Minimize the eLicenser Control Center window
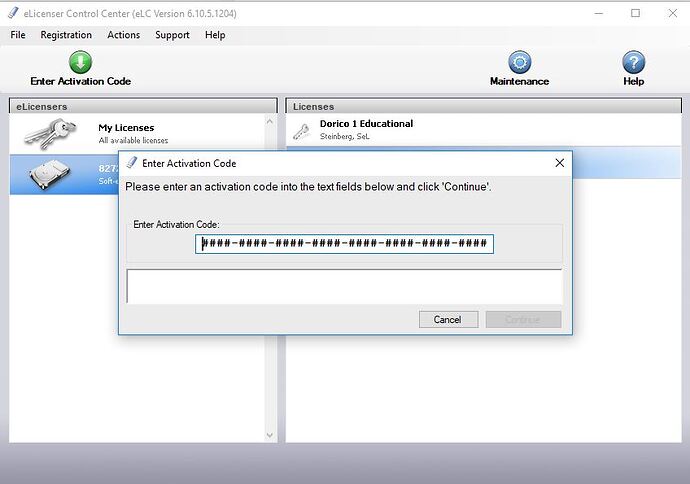 [598, 13]
